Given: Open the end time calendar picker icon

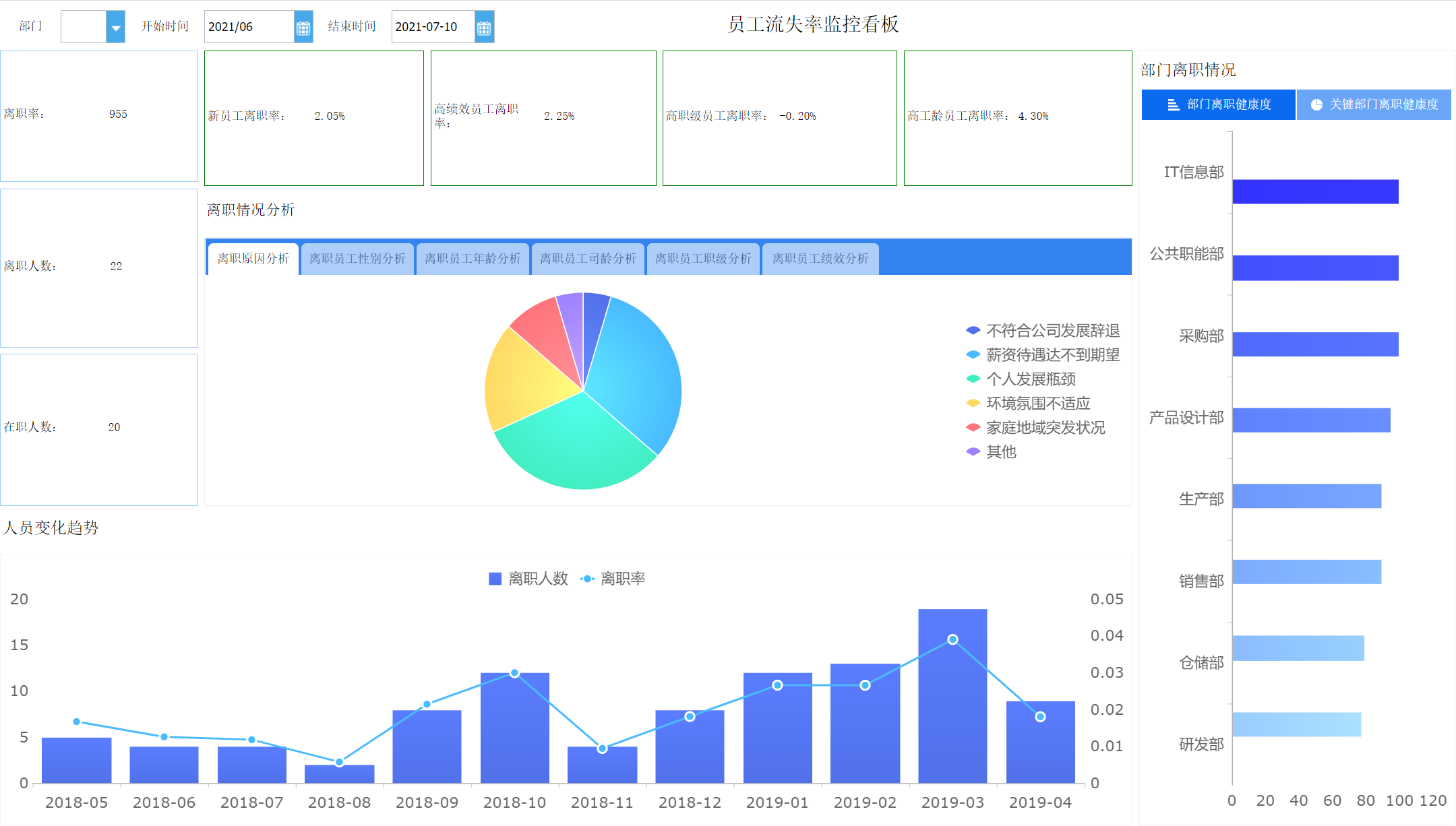Looking at the screenshot, I should click(484, 27).
